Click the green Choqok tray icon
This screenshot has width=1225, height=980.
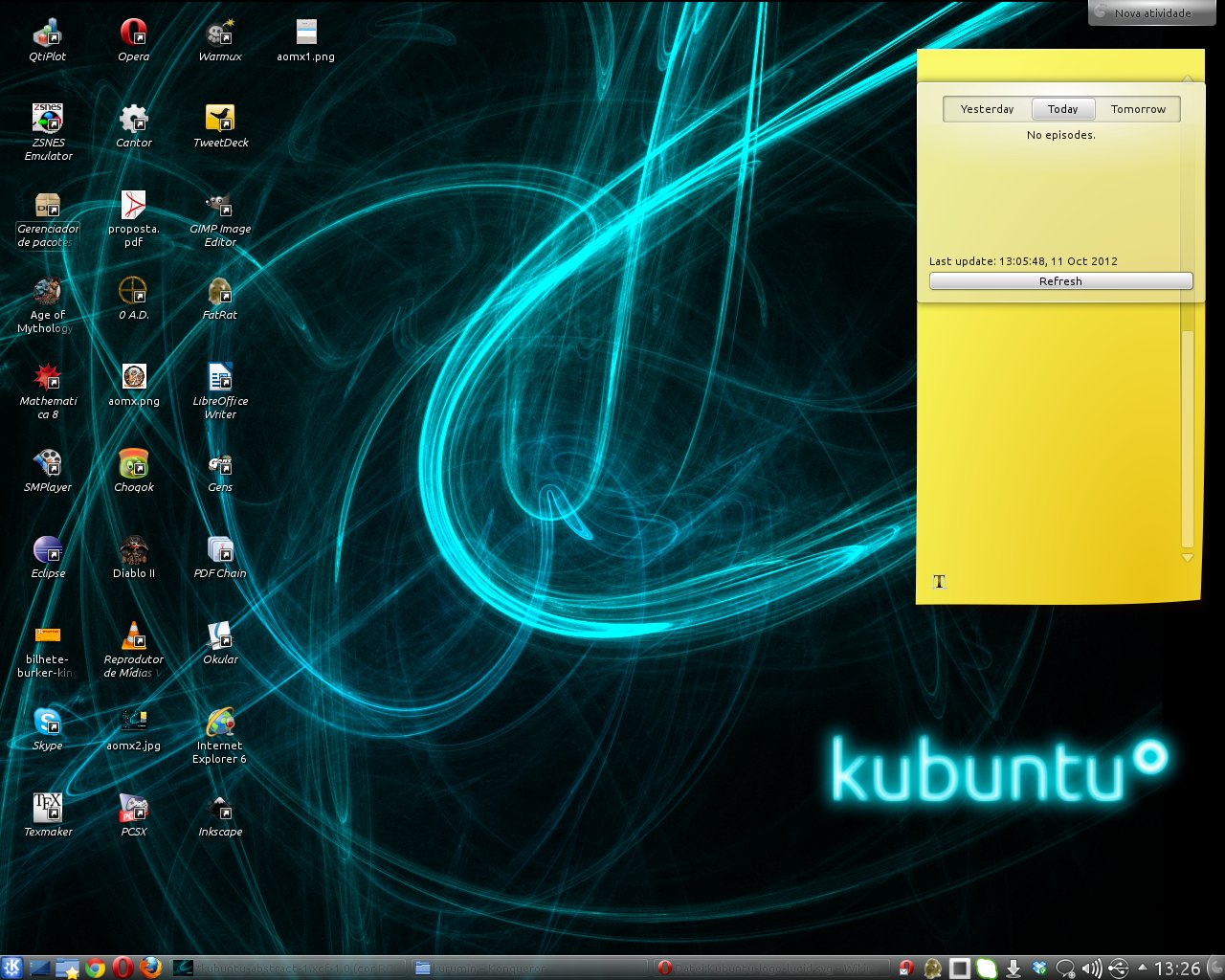click(x=986, y=969)
